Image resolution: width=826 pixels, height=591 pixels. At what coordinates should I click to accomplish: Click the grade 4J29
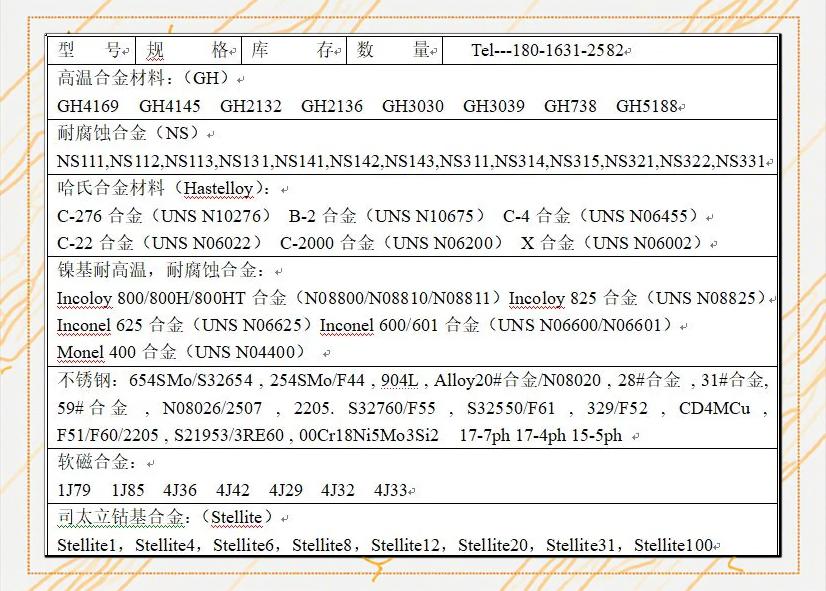286,490
